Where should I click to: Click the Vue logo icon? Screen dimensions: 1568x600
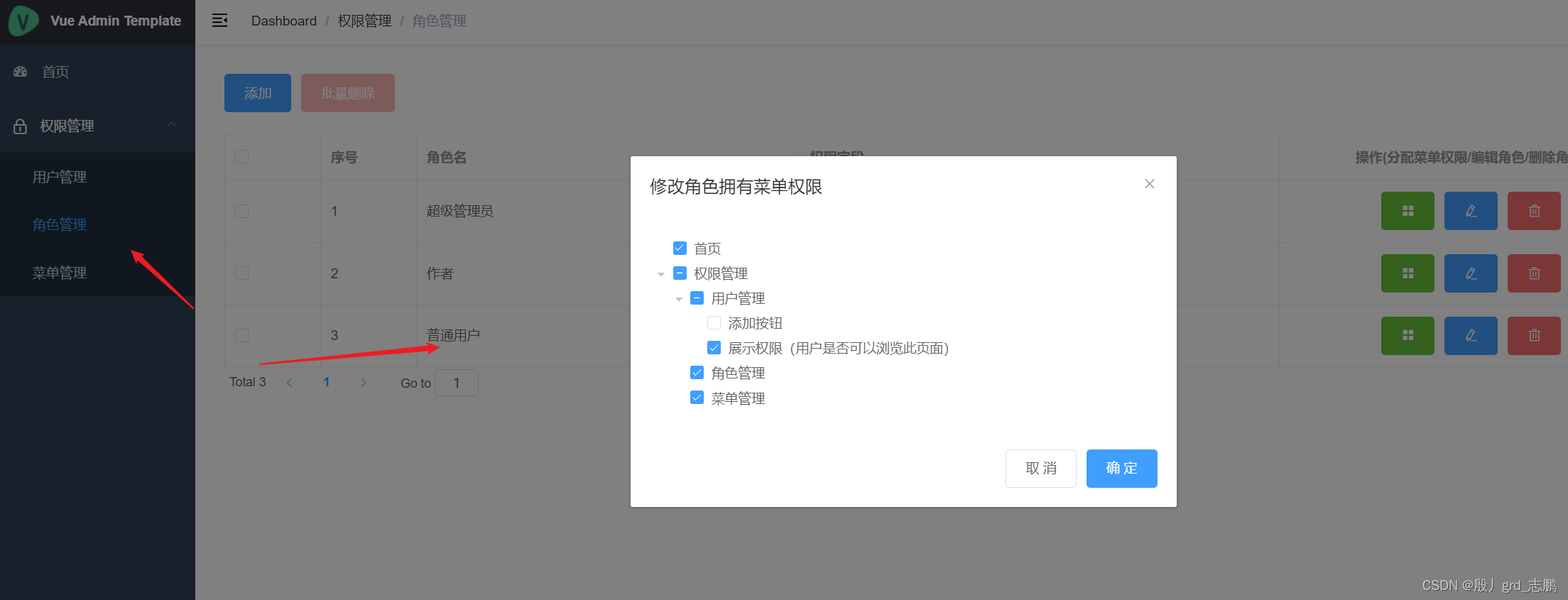pyautogui.click(x=23, y=21)
